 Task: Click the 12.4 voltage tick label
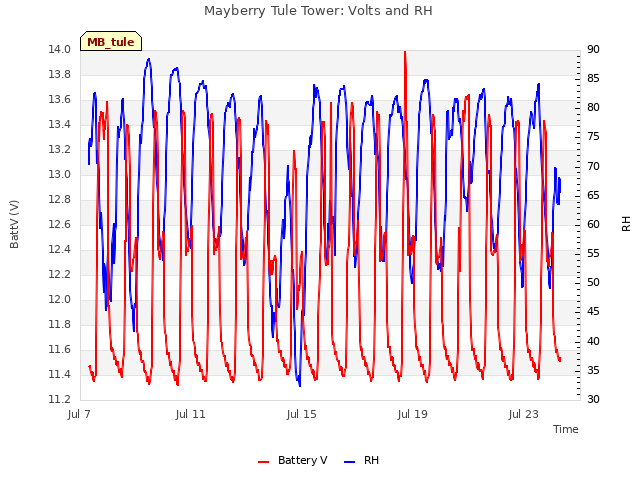tap(60, 249)
